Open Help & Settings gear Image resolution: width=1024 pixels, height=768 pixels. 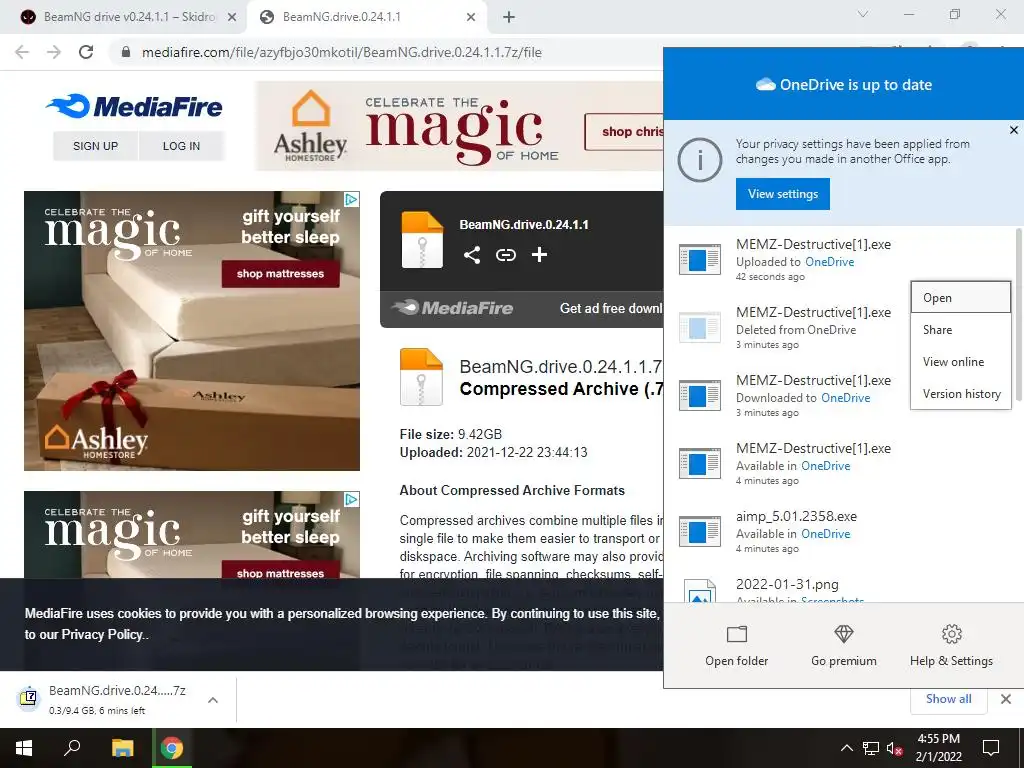[952, 645]
